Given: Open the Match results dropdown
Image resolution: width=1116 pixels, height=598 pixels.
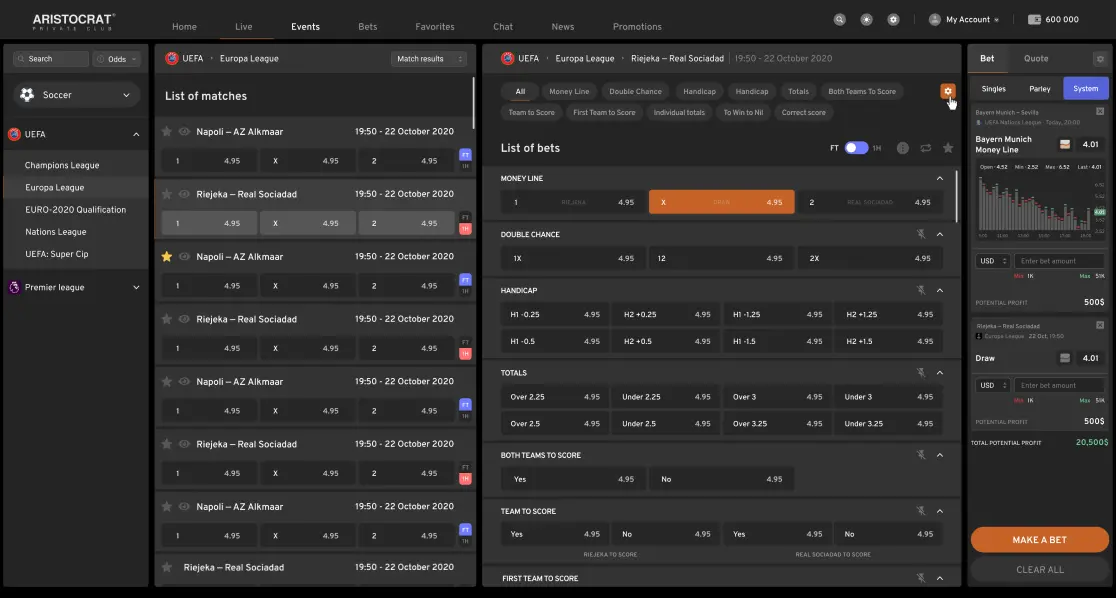Looking at the screenshot, I should pyautogui.click(x=429, y=59).
